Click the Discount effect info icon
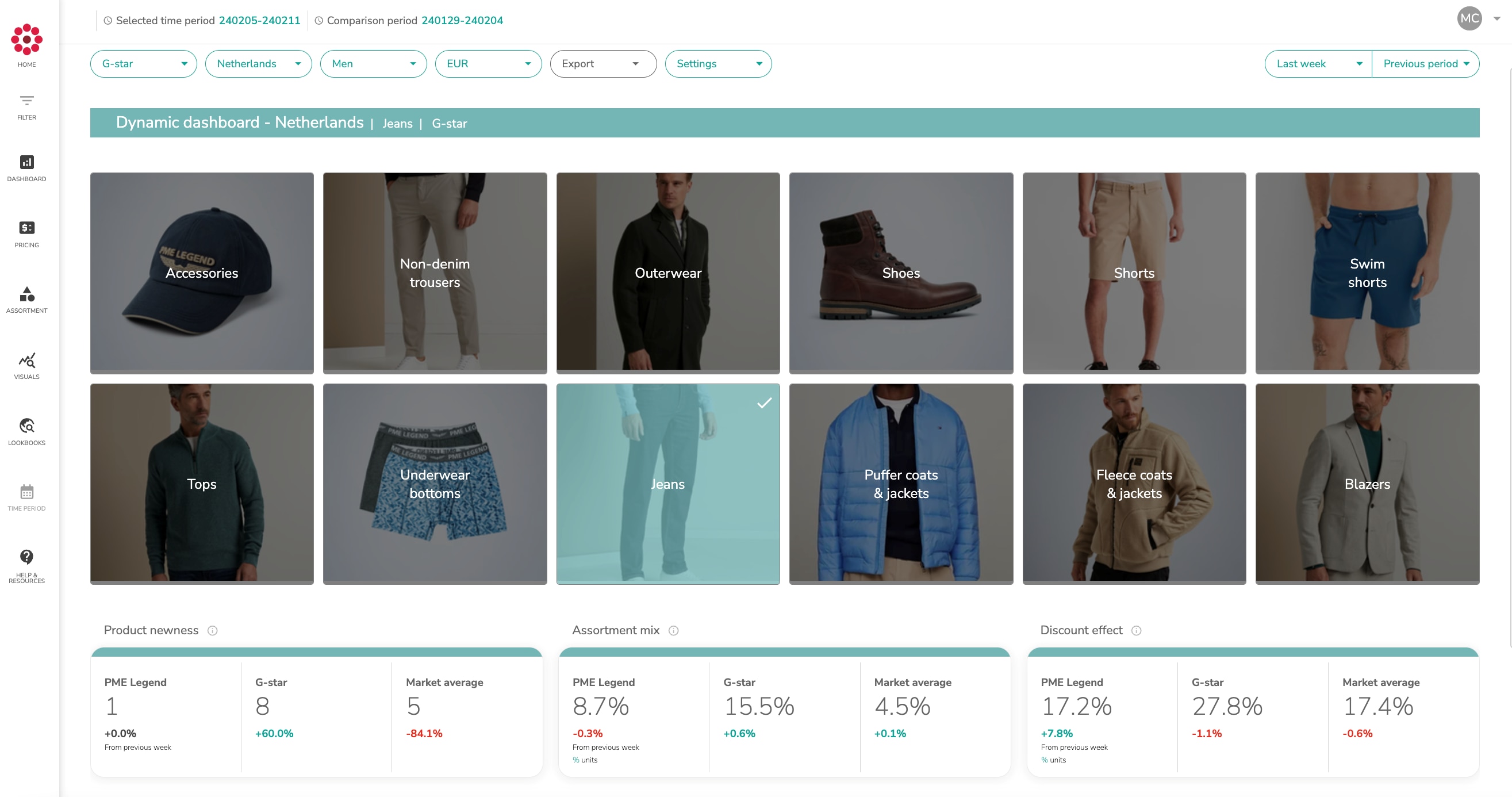Viewport: 1512px width, 797px height. (x=1136, y=630)
